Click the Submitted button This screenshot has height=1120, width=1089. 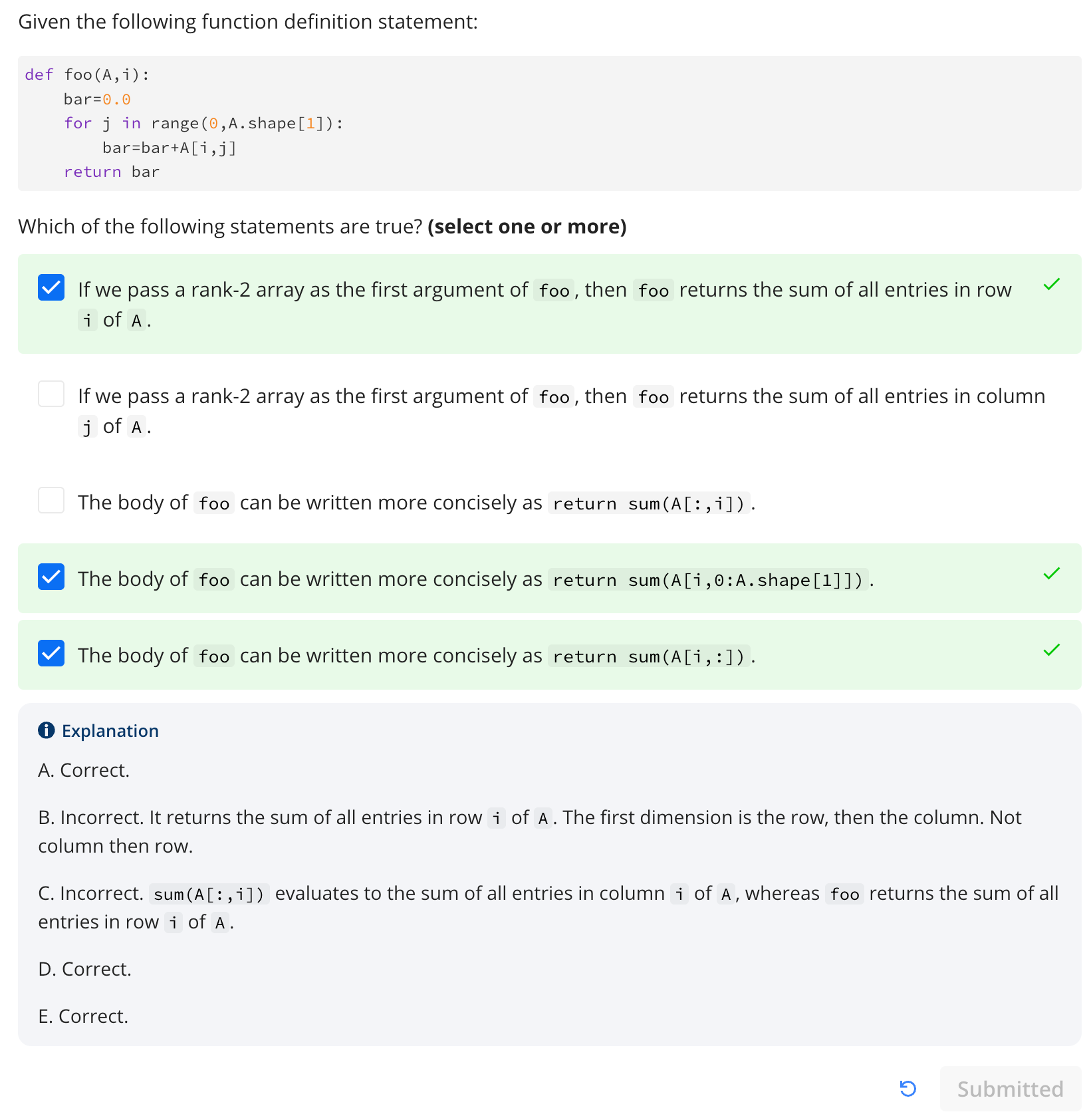click(1010, 1089)
